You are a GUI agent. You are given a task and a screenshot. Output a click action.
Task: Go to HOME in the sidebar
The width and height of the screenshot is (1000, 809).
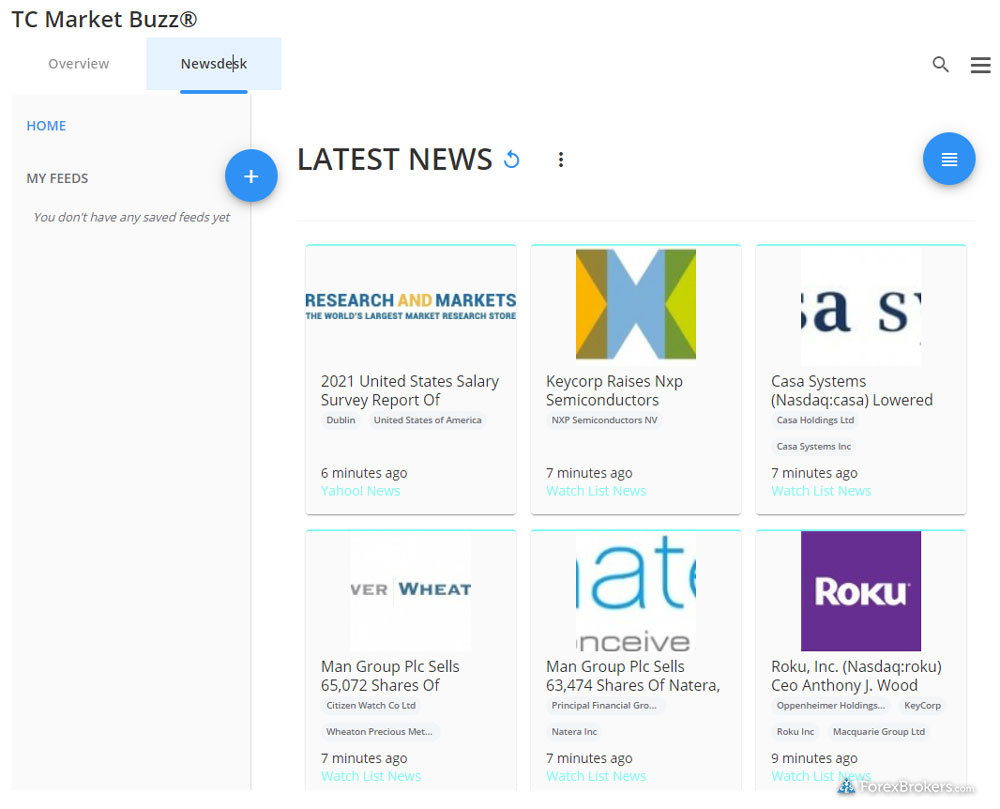46,126
